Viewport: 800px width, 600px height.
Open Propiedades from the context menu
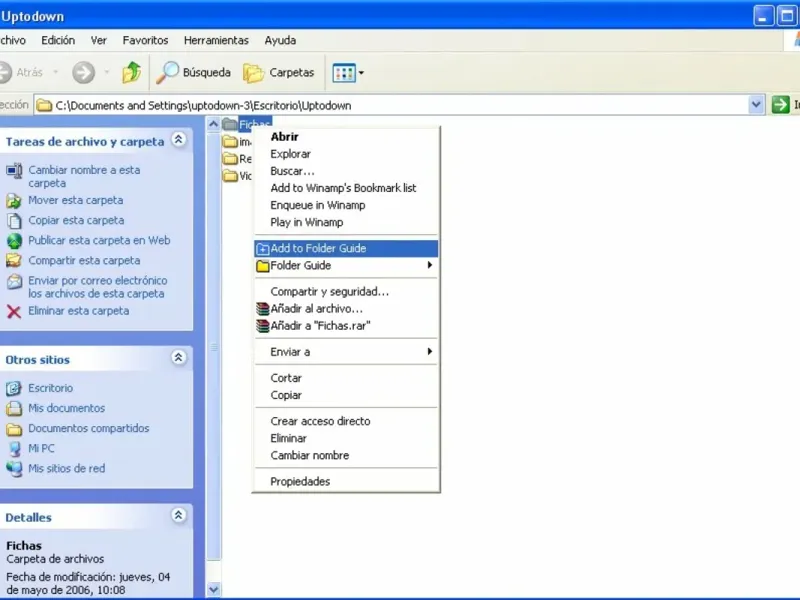[346, 482]
